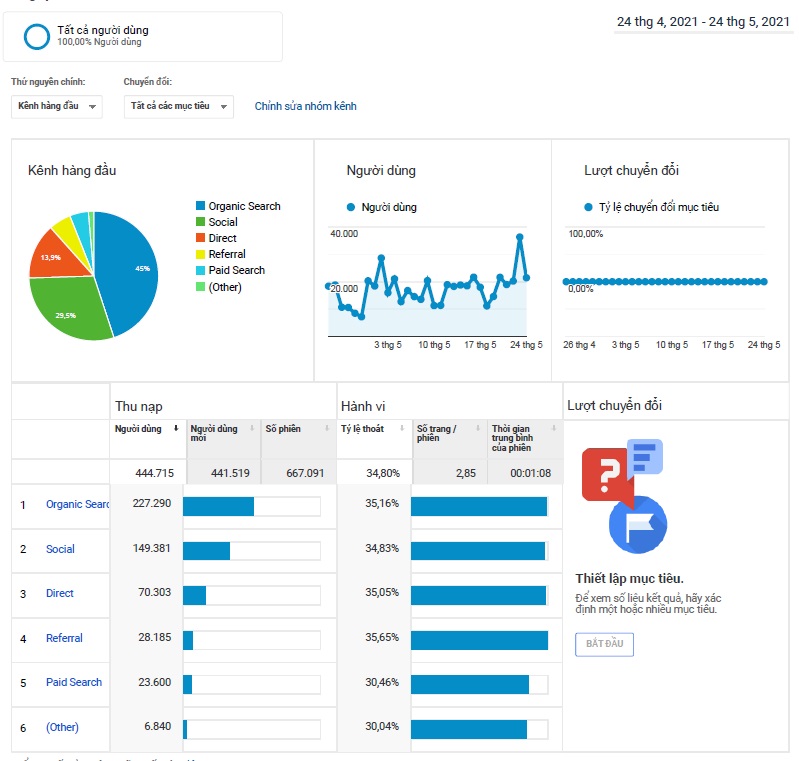Click the average session duration 00:01:08
Viewport: 799px width, 761px height.
click(x=530, y=473)
